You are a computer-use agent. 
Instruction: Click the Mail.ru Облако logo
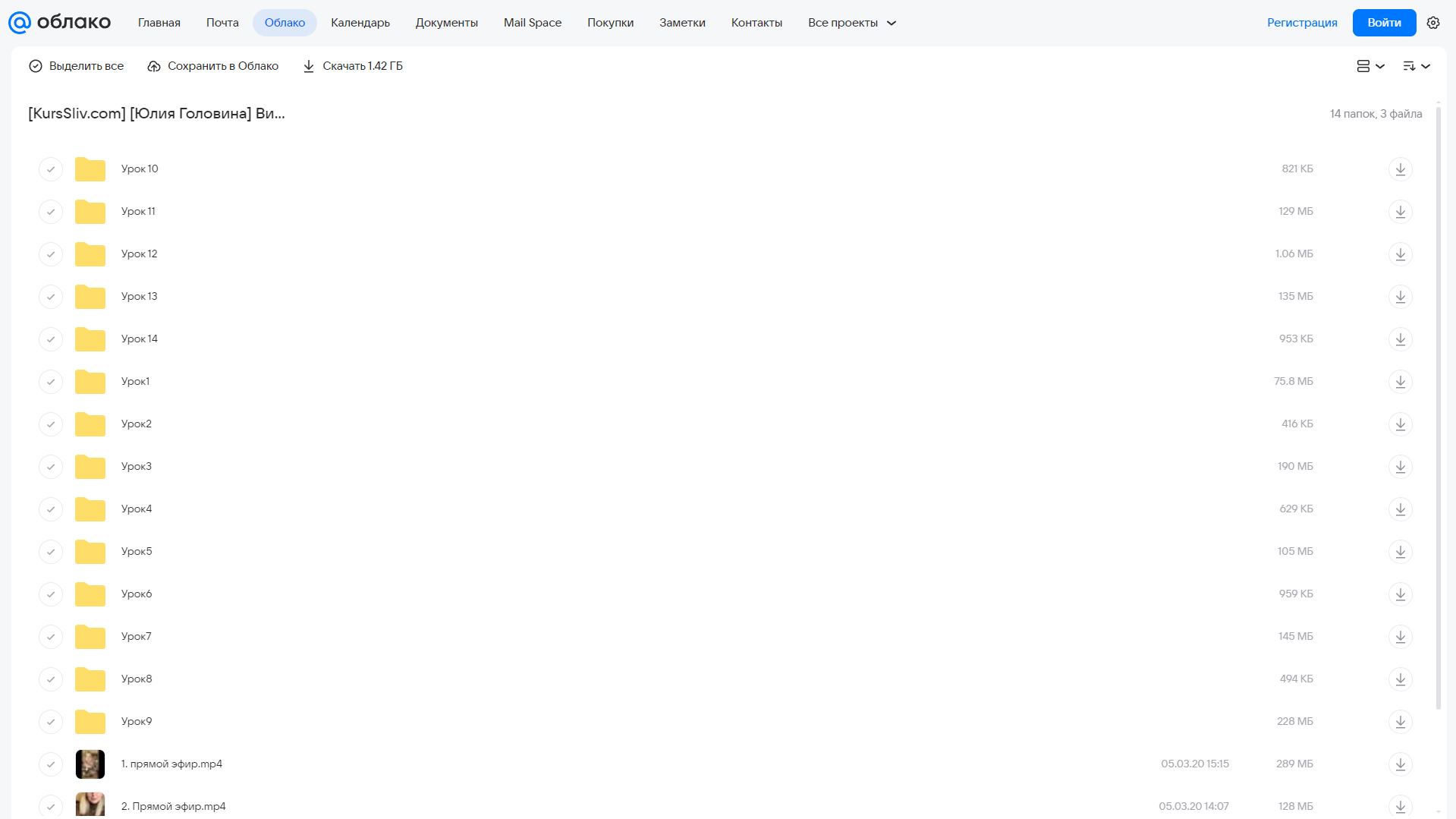pos(60,23)
